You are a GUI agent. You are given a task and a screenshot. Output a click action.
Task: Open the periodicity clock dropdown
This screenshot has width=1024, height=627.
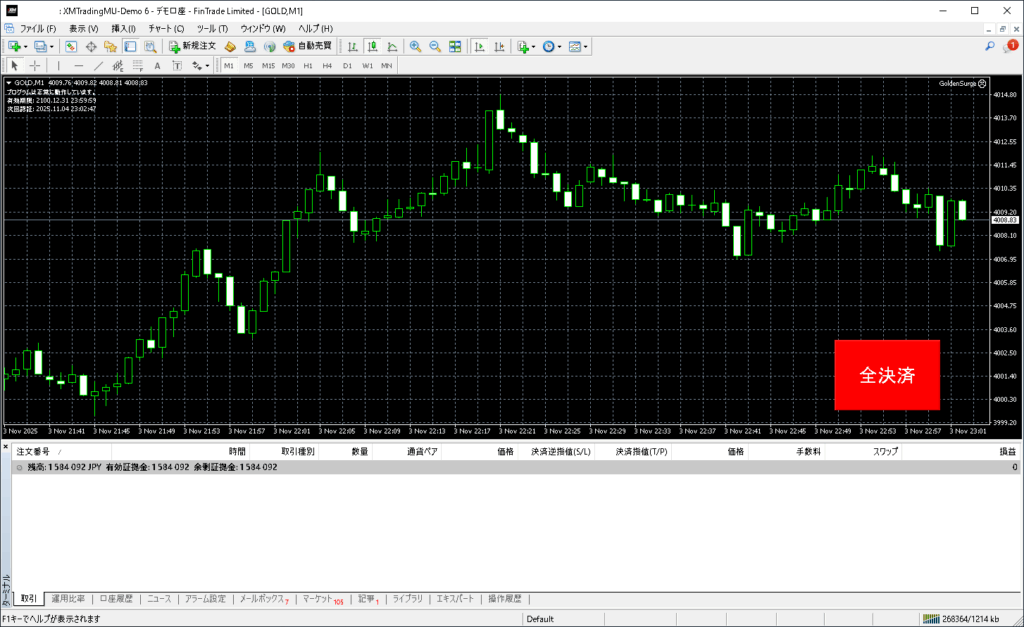(x=561, y=46)
